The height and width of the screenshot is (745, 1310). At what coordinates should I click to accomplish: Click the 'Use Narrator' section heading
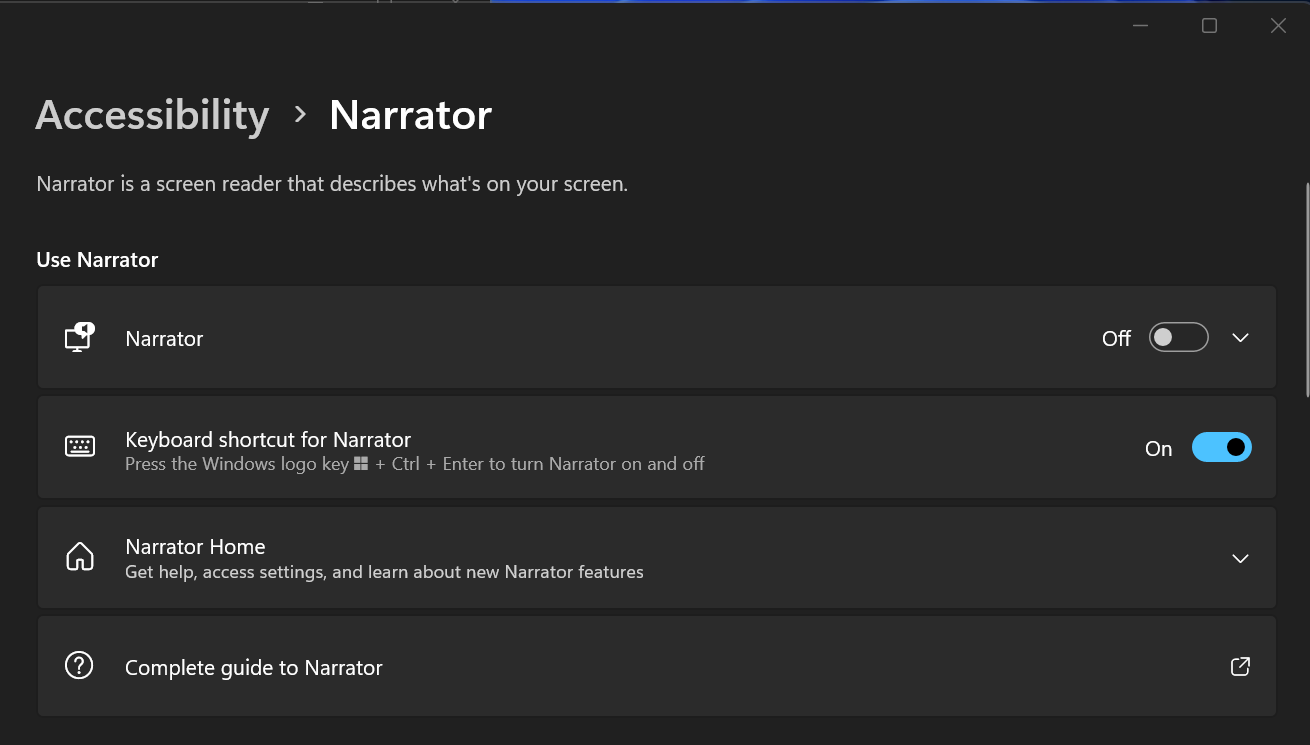[97, 260]
